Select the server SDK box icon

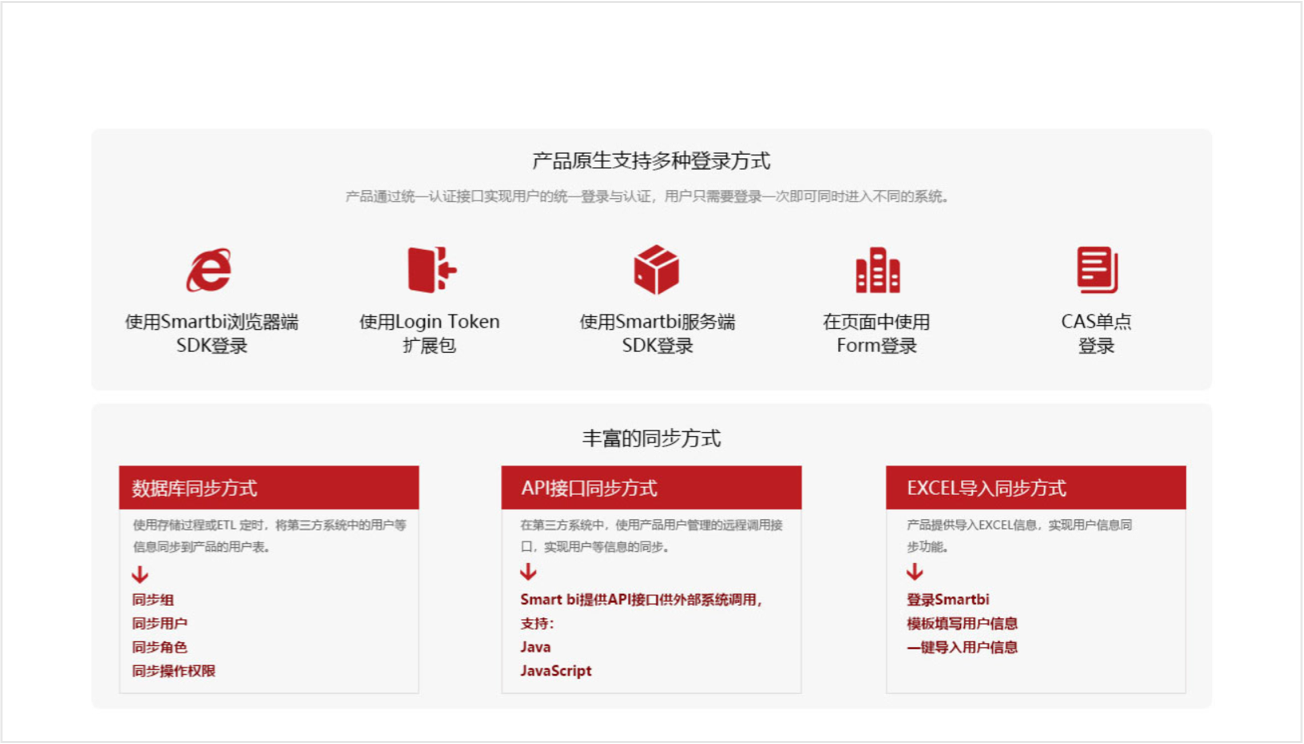coord(656,270)
